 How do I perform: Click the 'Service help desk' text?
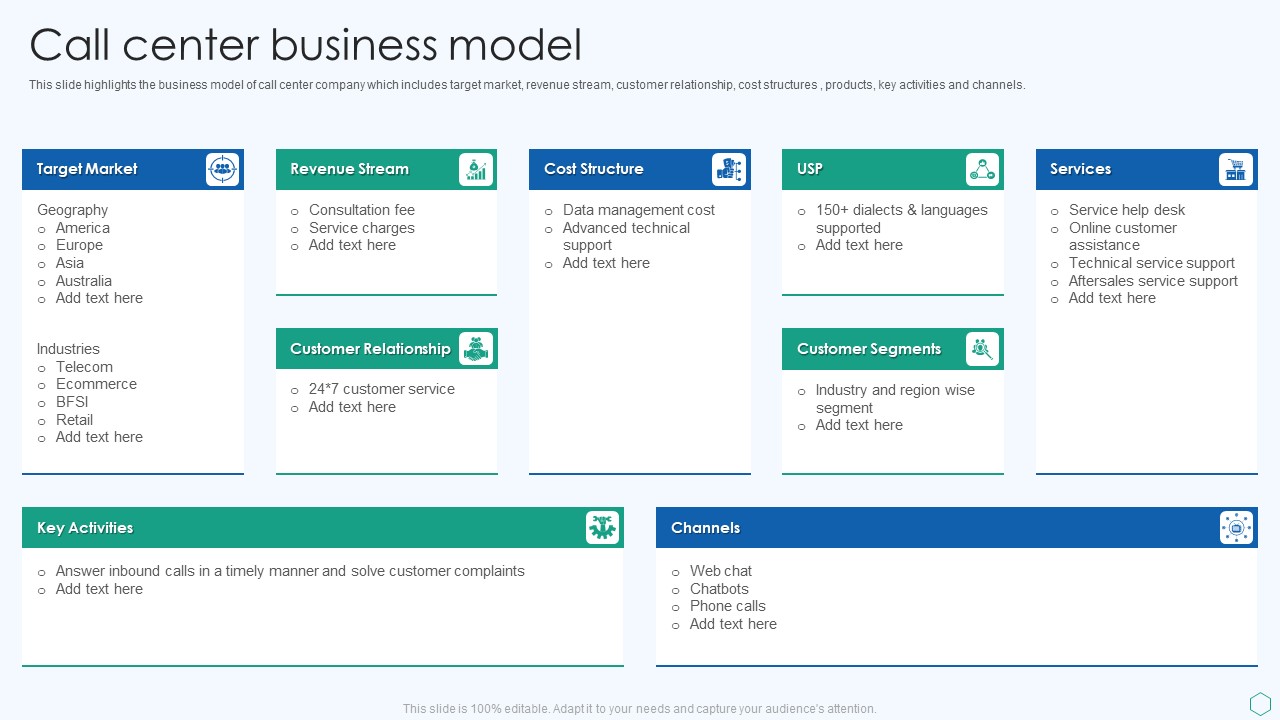click(x=1127, y=210)
